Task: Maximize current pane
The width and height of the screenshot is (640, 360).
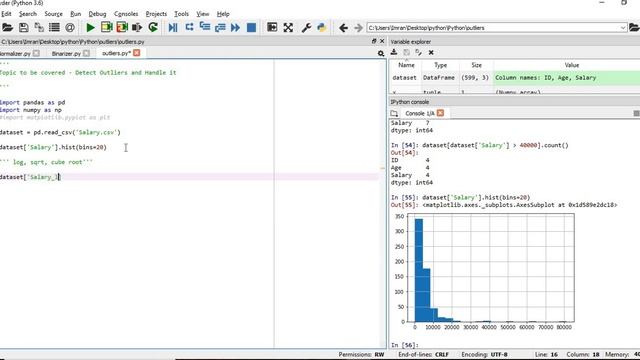Action: [x=272, y=27]
